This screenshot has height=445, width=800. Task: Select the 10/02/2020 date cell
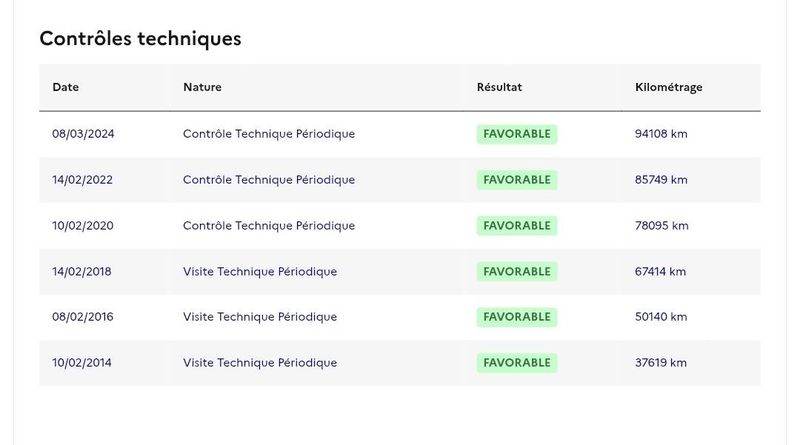tap(83, 226)
